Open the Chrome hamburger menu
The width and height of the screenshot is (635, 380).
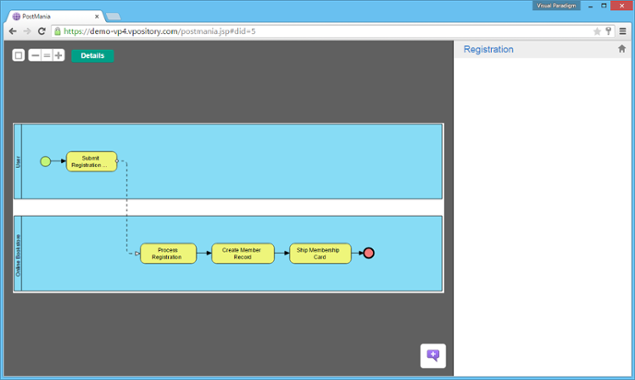pyautogui.click(x=623, y=31)
